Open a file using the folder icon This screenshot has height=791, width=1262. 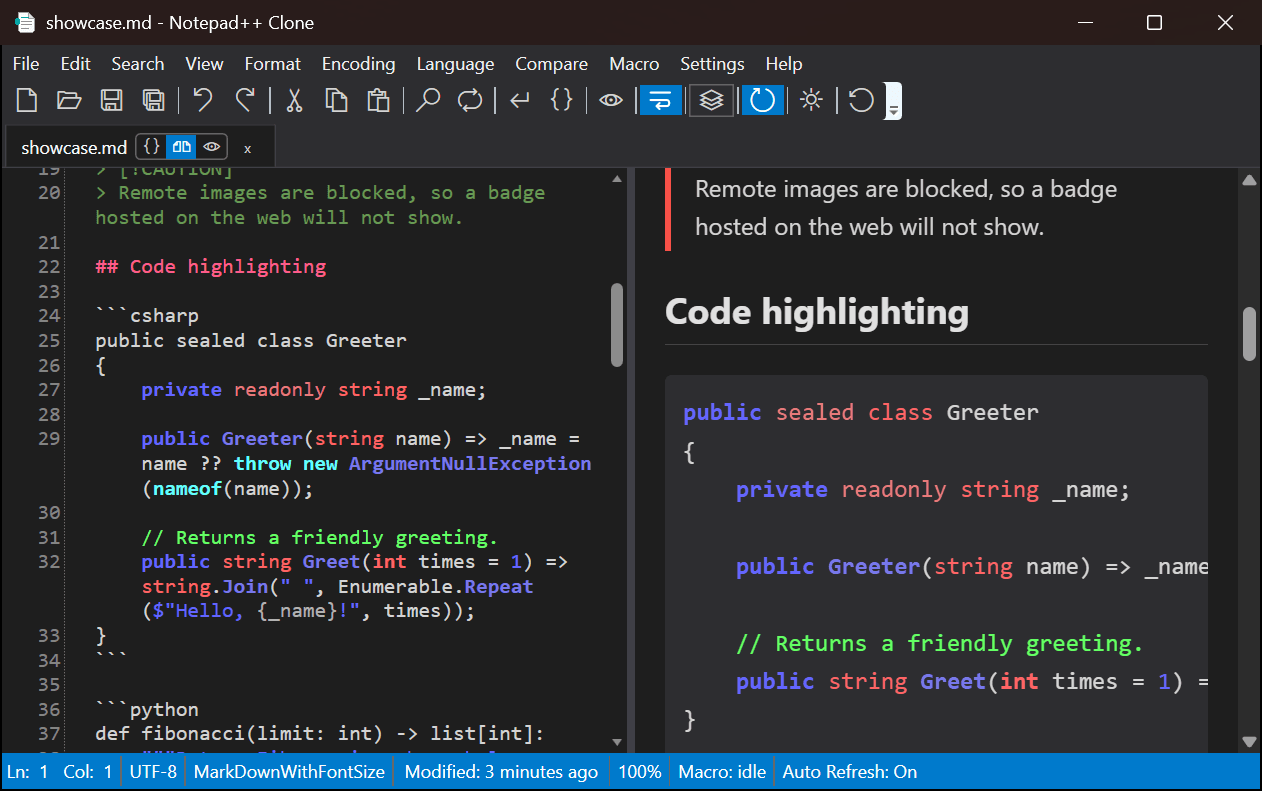point(69,100)
